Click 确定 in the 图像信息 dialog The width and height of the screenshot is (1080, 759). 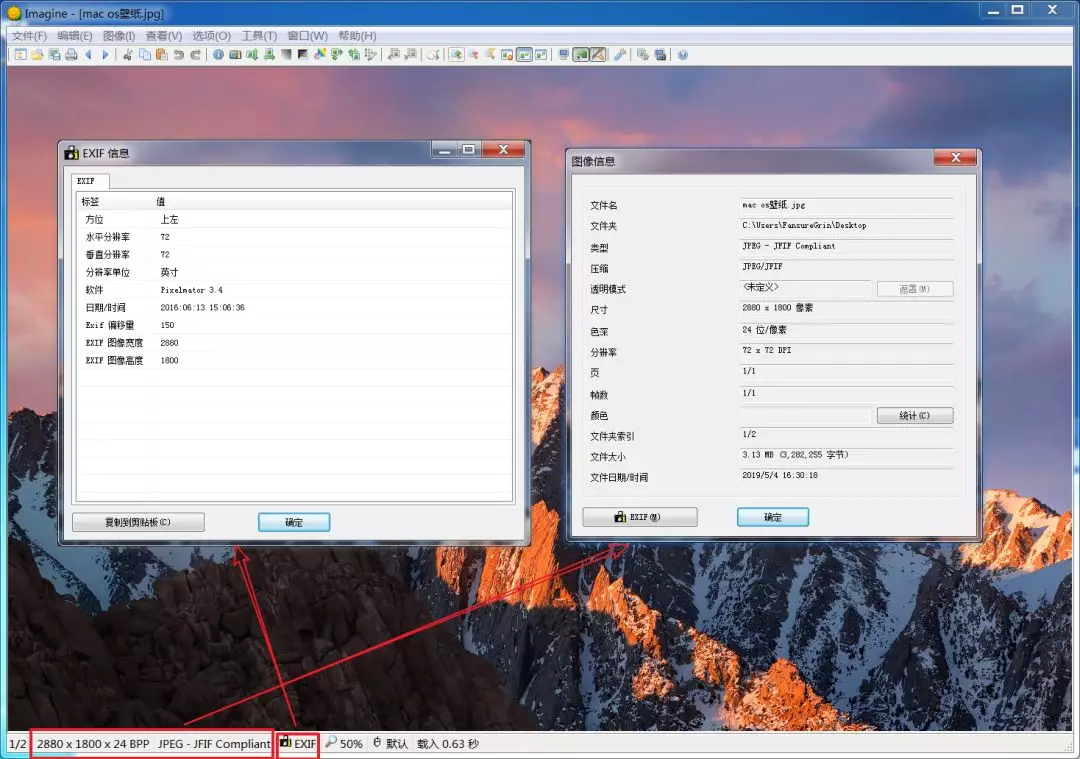(x=773, y=517)
